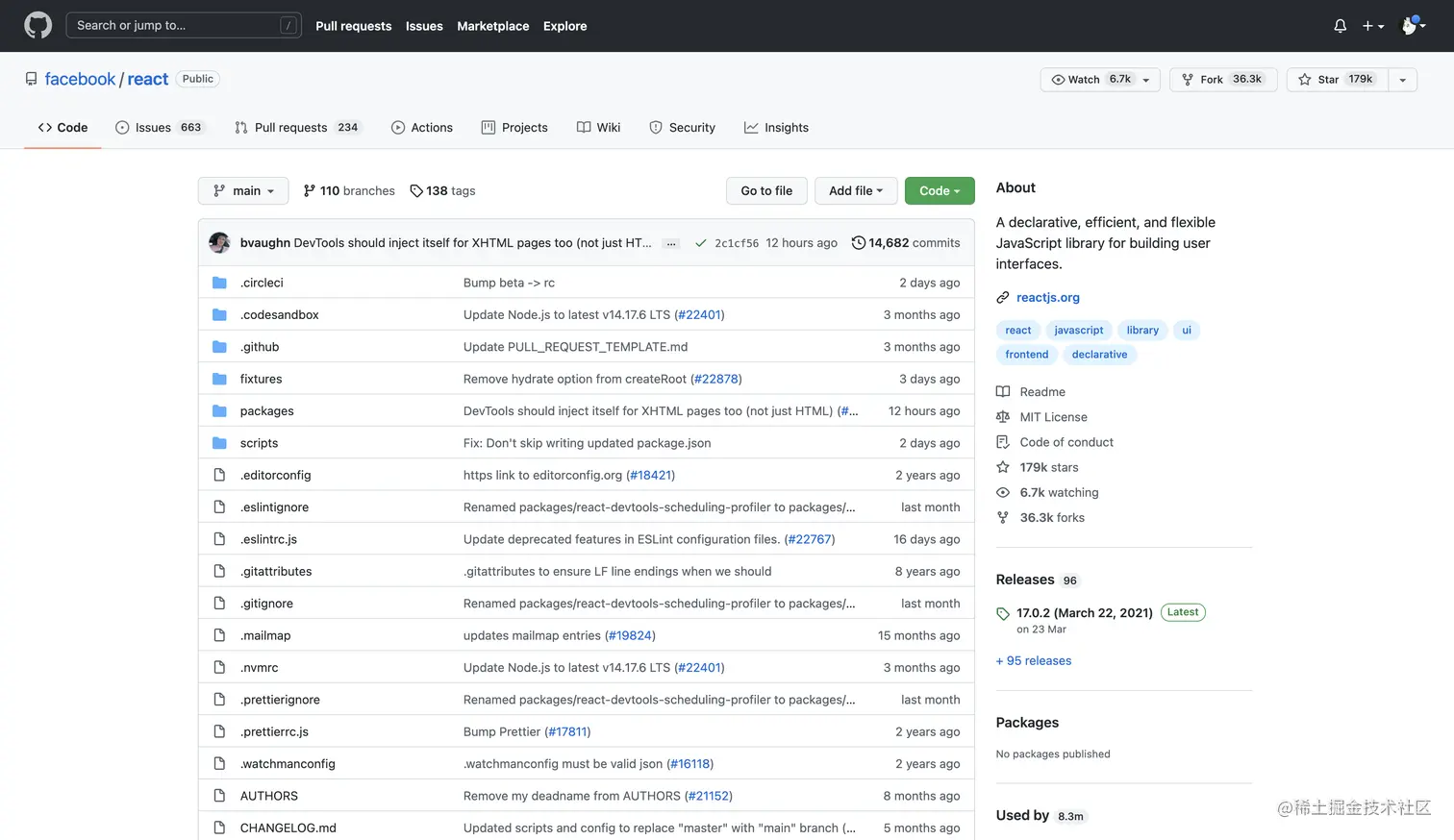
Task: Select the javascript topic tag
Action: (x=1078, y=330)
